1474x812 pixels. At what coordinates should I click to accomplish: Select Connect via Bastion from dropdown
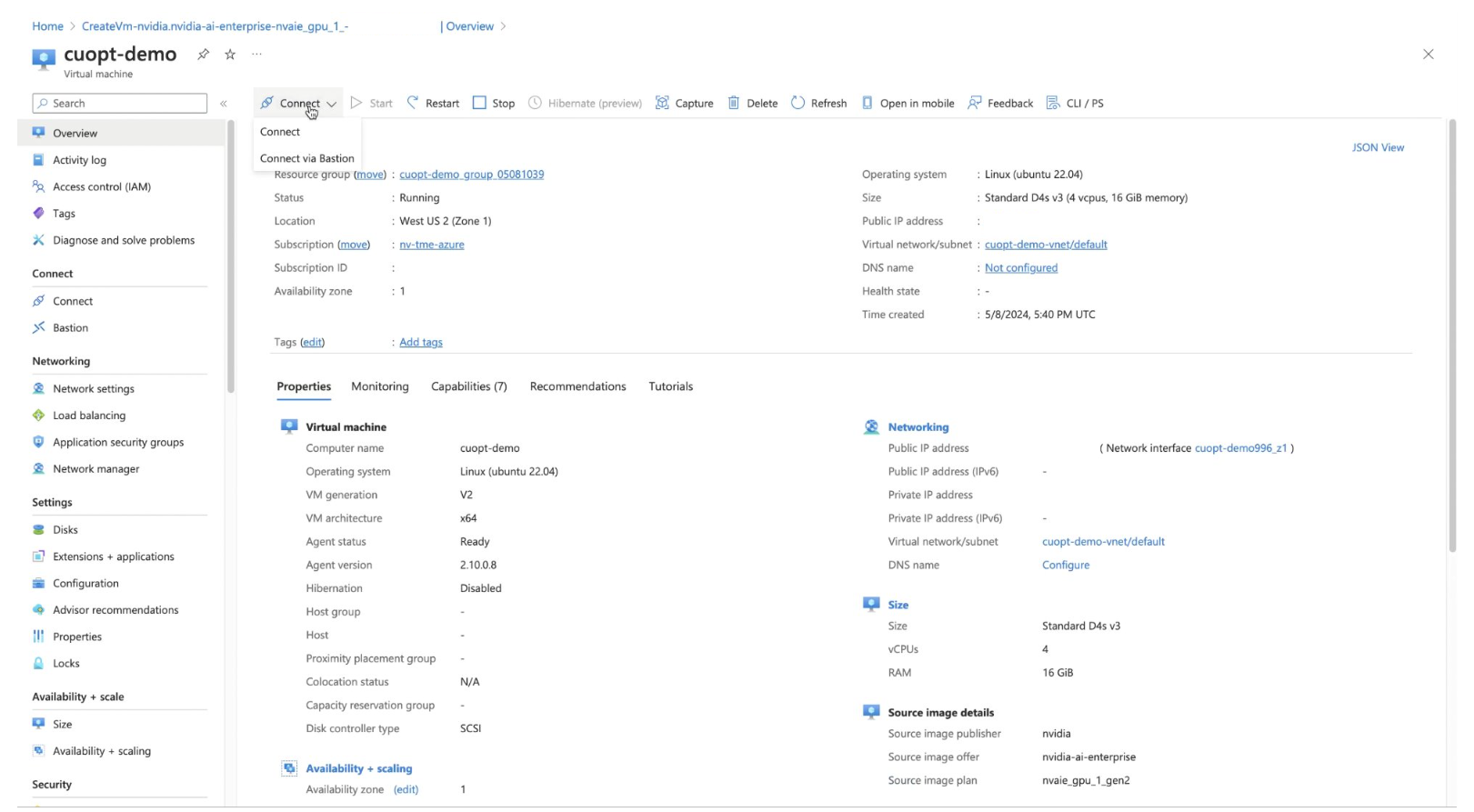tap(306, 158)
